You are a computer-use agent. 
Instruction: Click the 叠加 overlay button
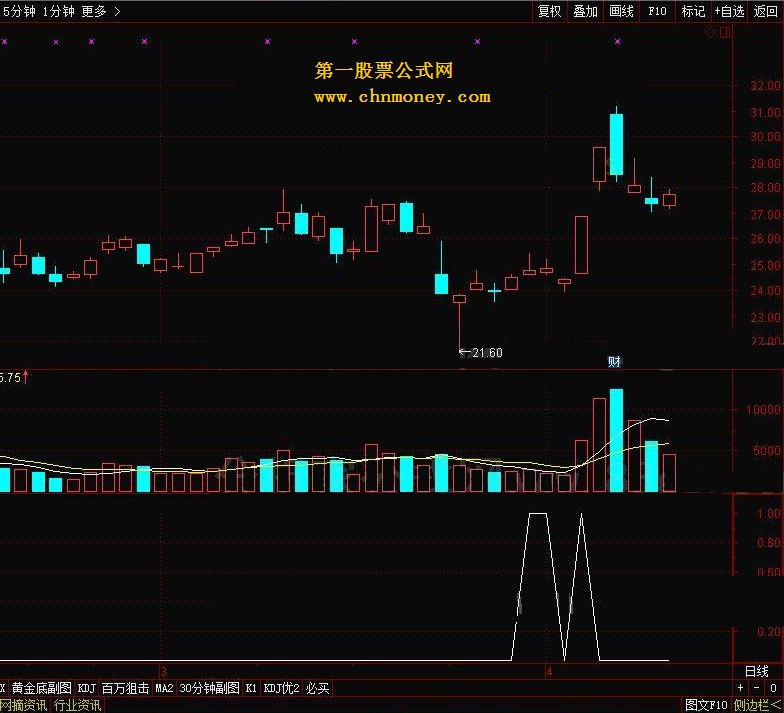[x=585, y=11]
